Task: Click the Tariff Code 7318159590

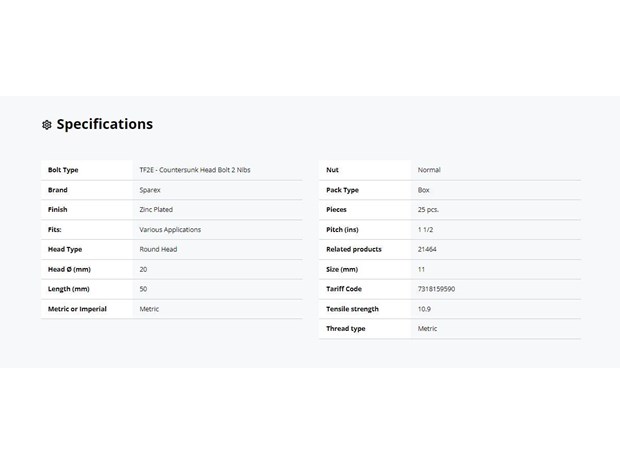Action: point(436,289)
